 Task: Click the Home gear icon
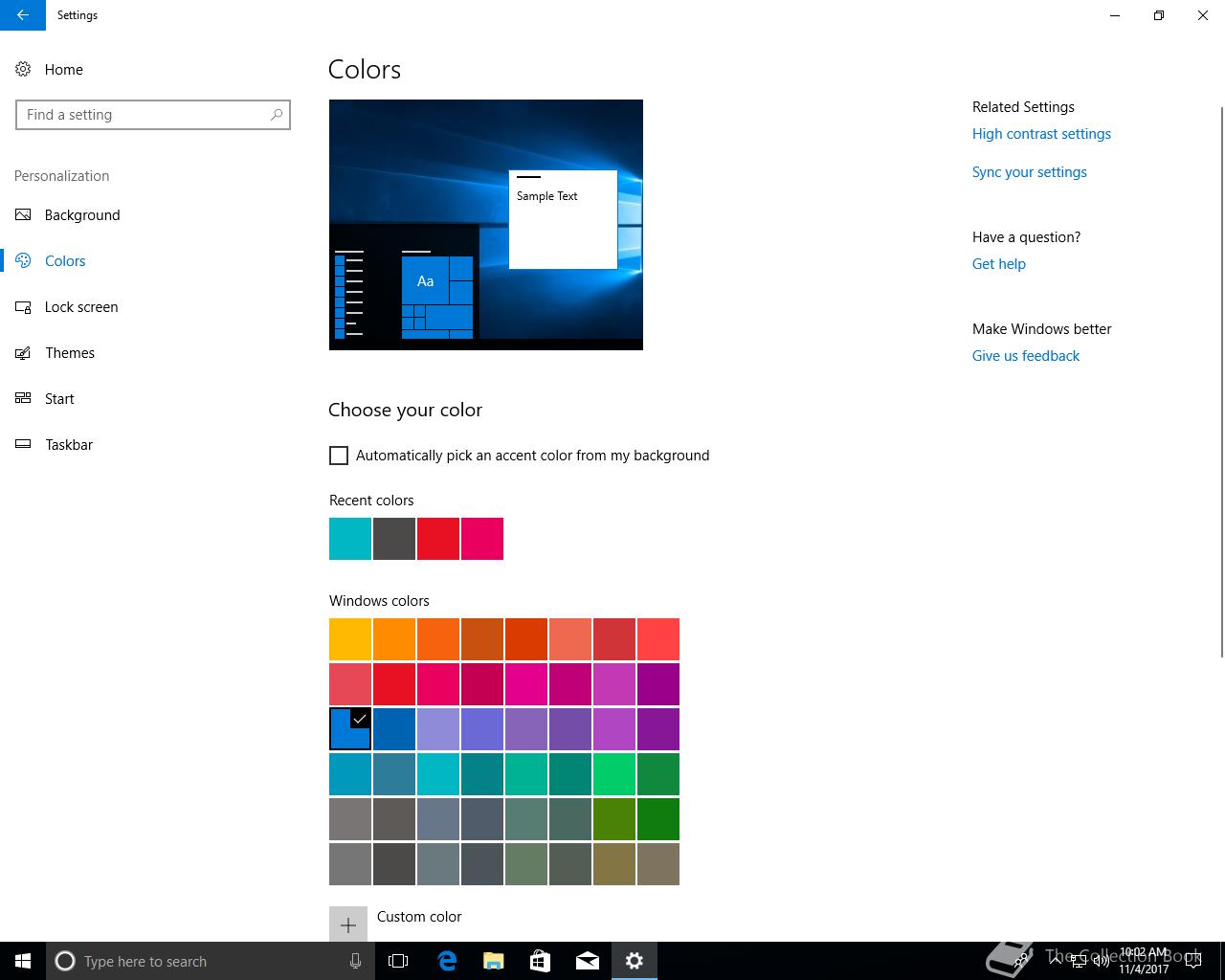click(x=23, y=69)
